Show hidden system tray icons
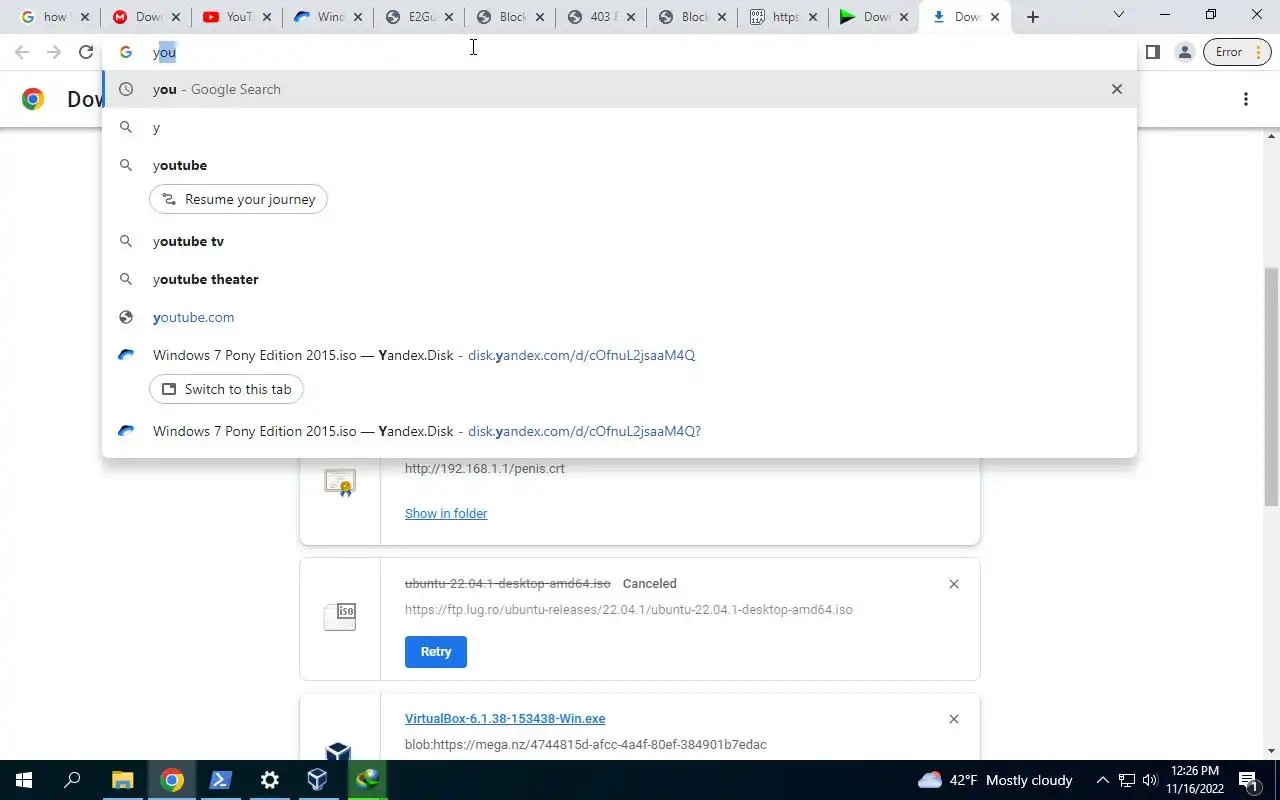 (x=1103, y=780)
